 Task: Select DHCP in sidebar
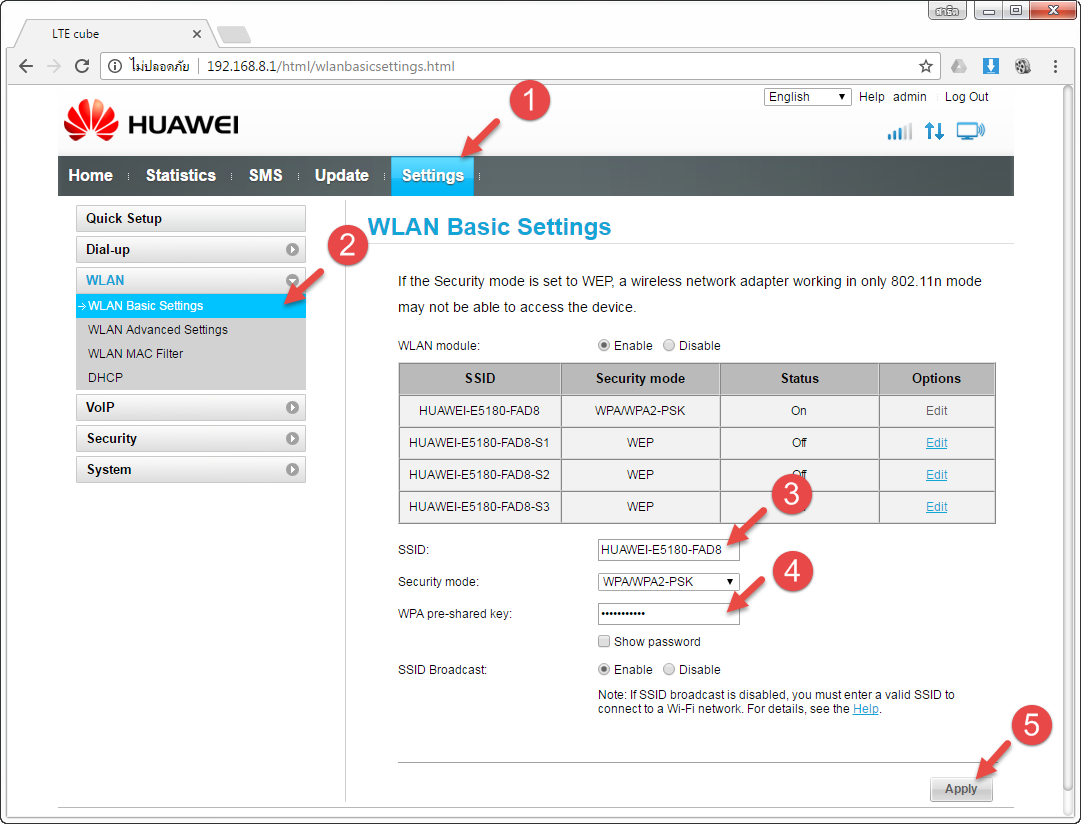pyautogui.click(x=105, y=378)
